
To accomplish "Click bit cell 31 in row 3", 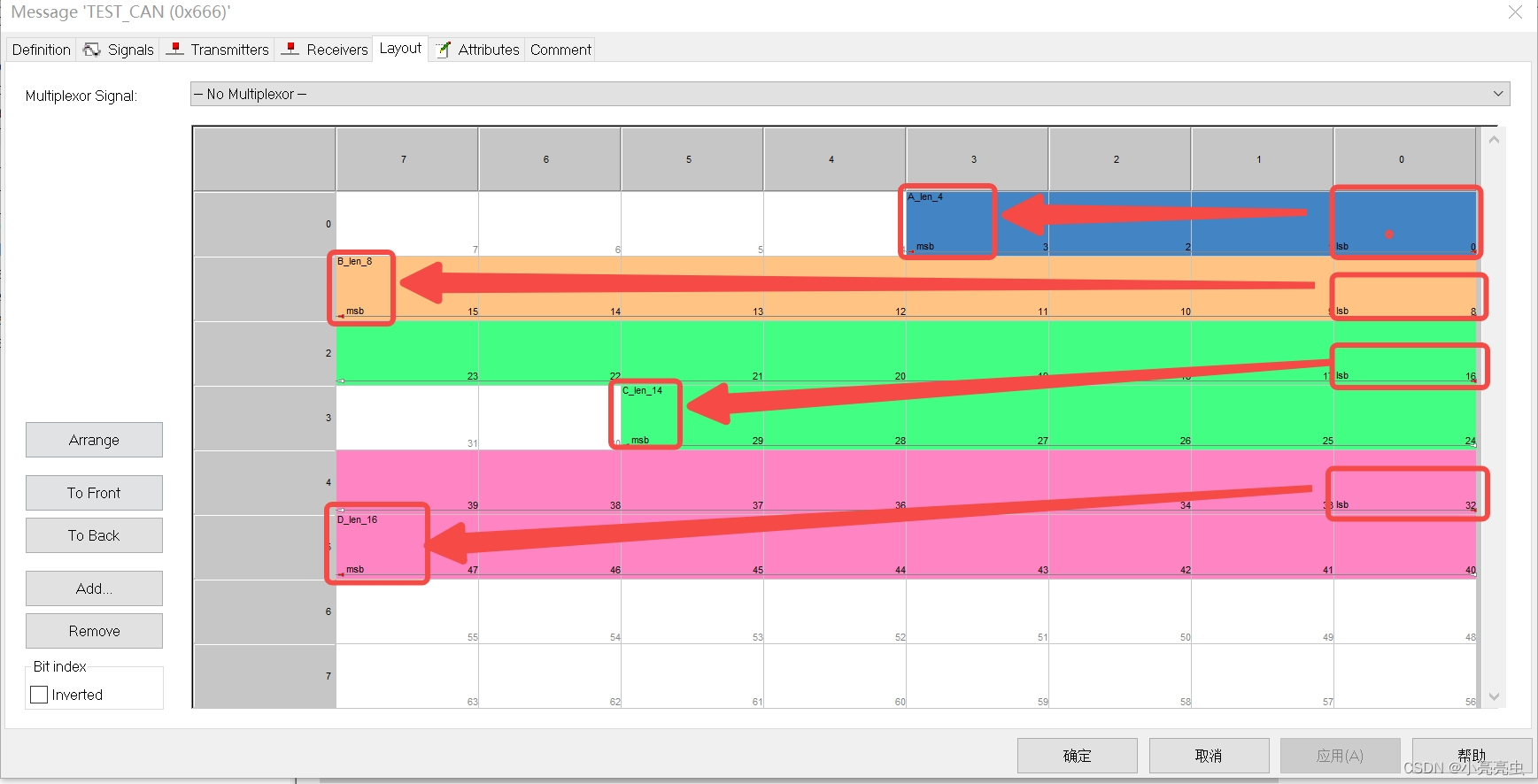I will [x=407, y=418].
